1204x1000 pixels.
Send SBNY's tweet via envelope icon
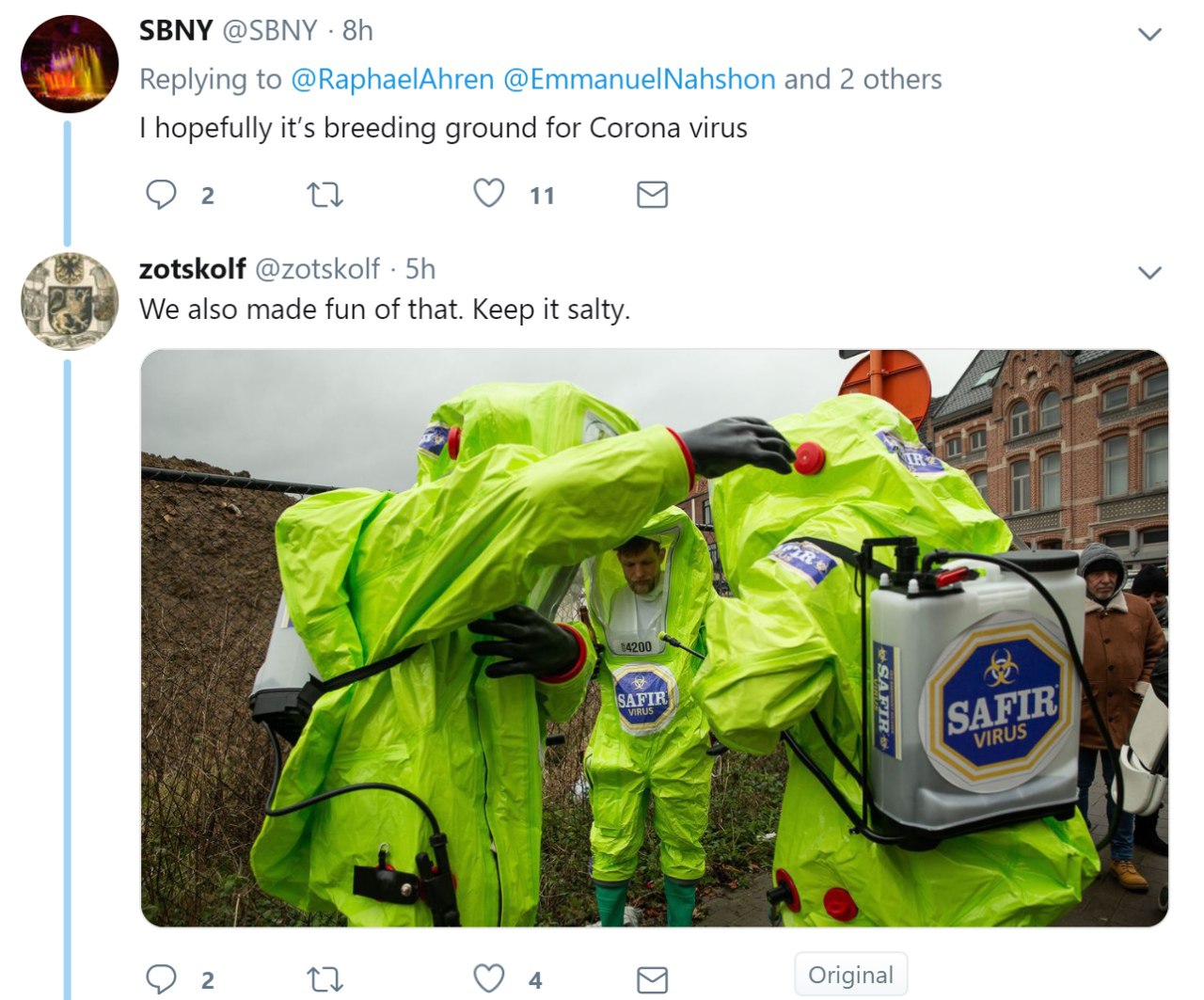point(652,195)
